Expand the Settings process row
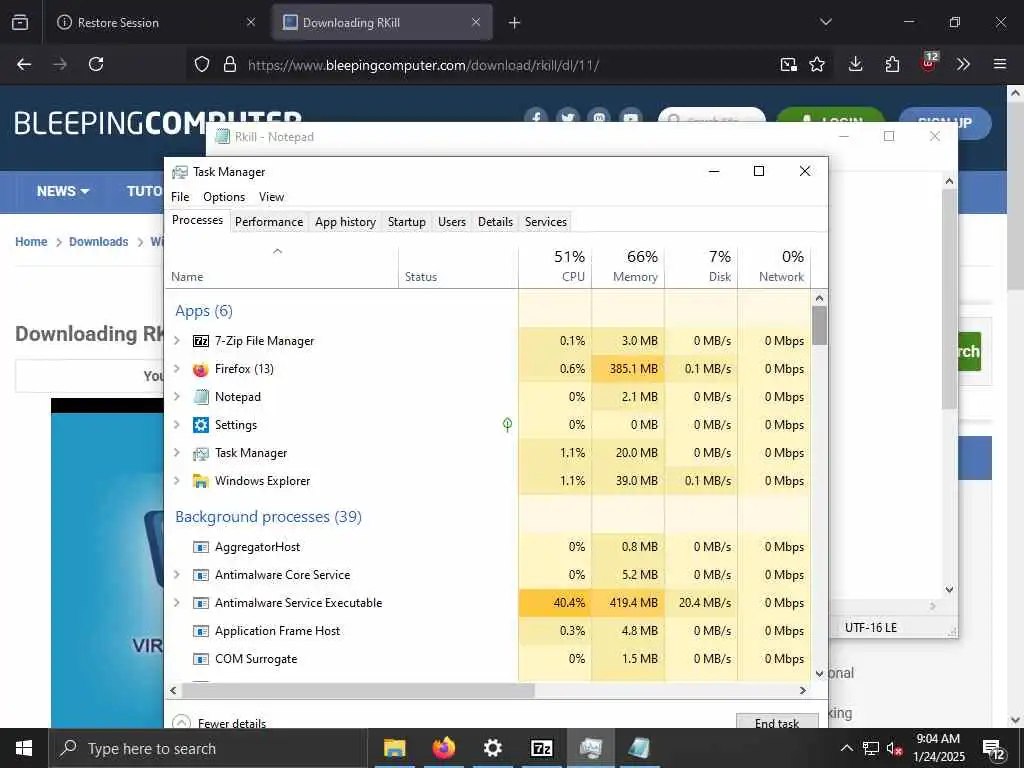Viewport: 1024px width, 768px height. click(x=177, y=424)
